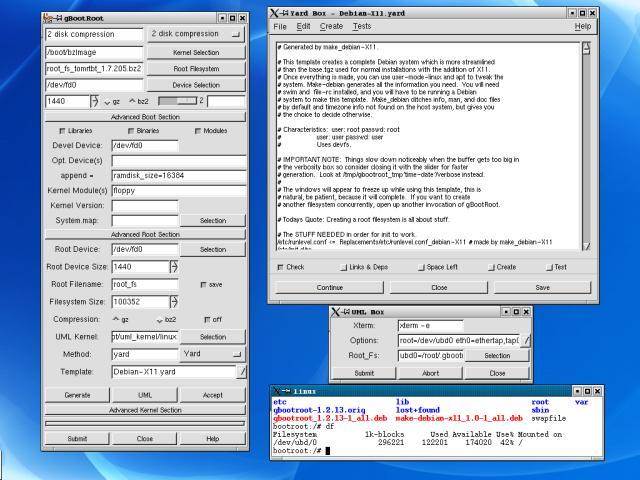Open the linux terminal window menu icon
Image resolution: width=640 pixels, height=480 pixels.
(x=277, y=391)
